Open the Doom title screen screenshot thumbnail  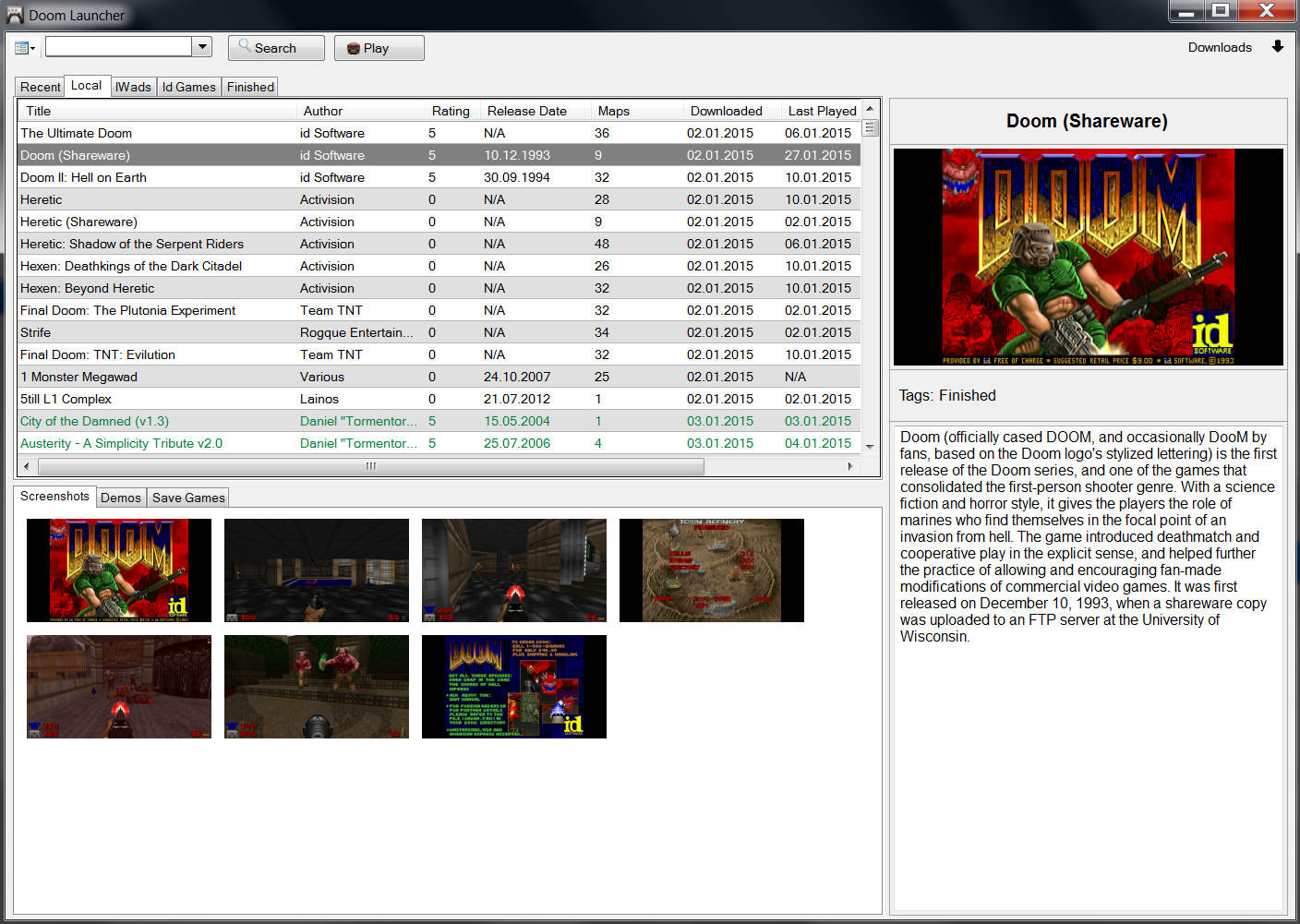pos(119,570)
